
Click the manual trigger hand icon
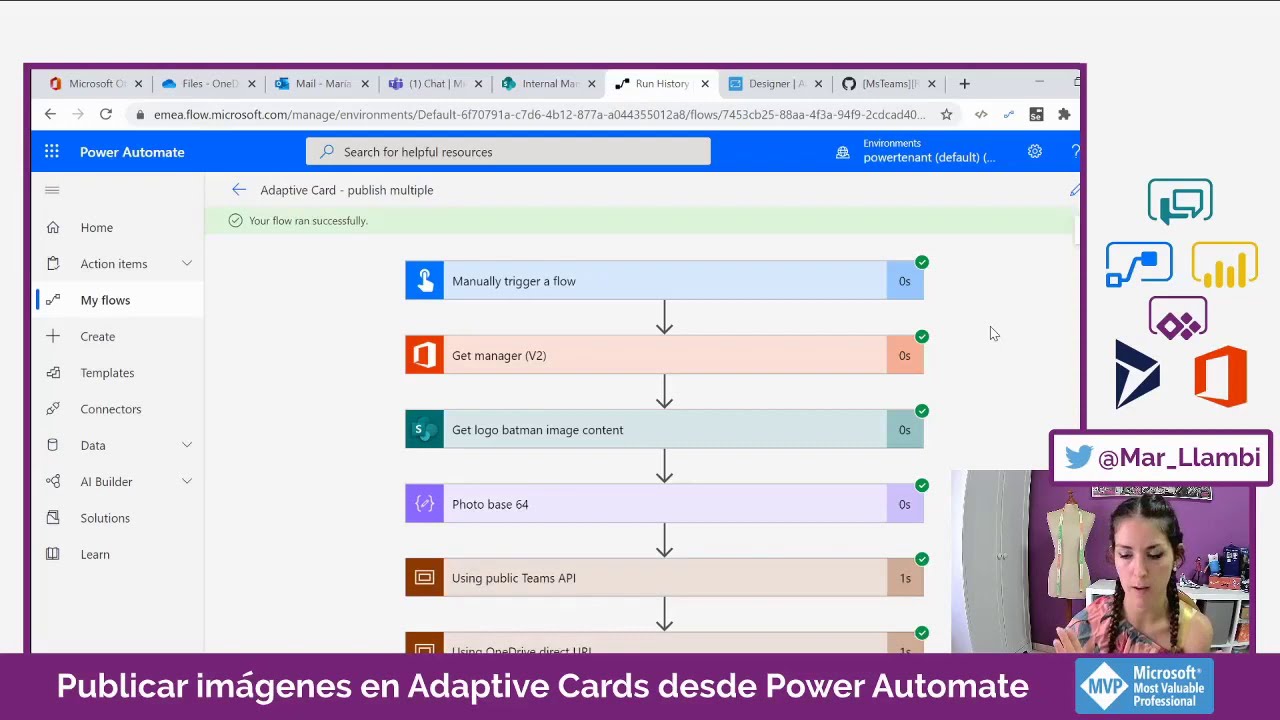[424, 281]
